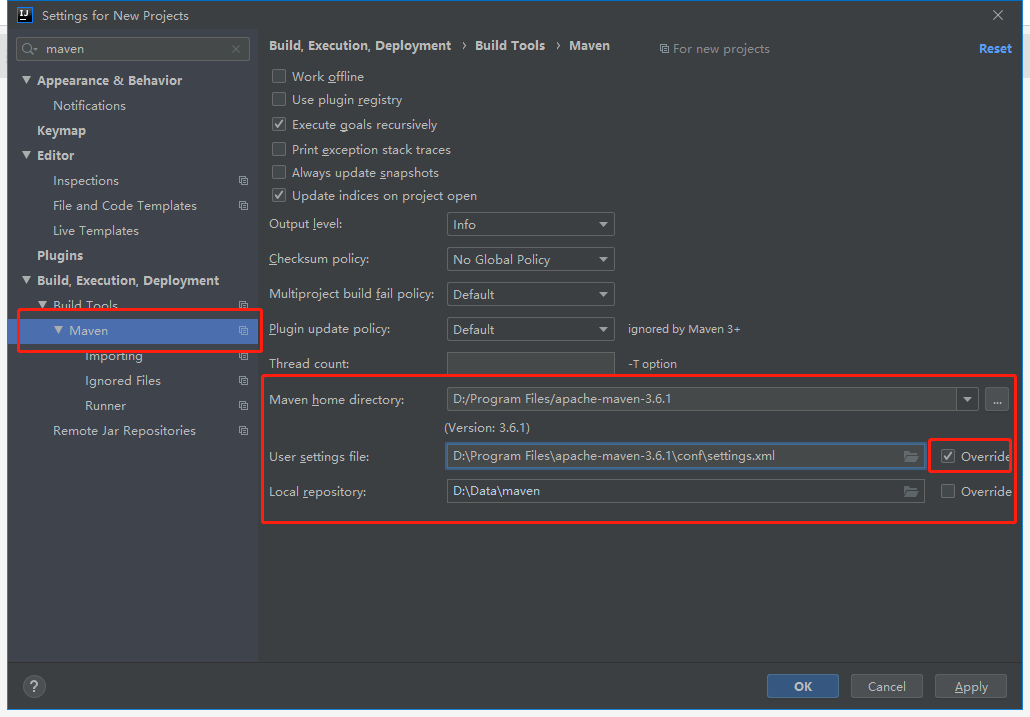
Task: Open Multiproject build fail policy dropdown
Action: click(x=531, y=294)
